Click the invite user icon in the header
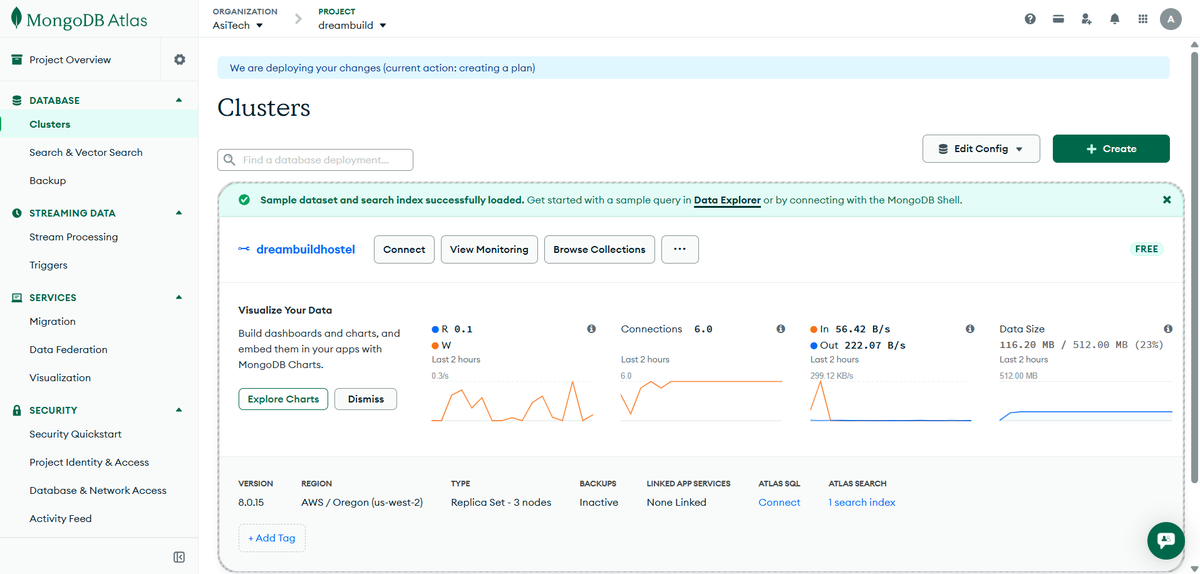The width and height of the screenshot is (1200, 574). [x=1086, y=20]
